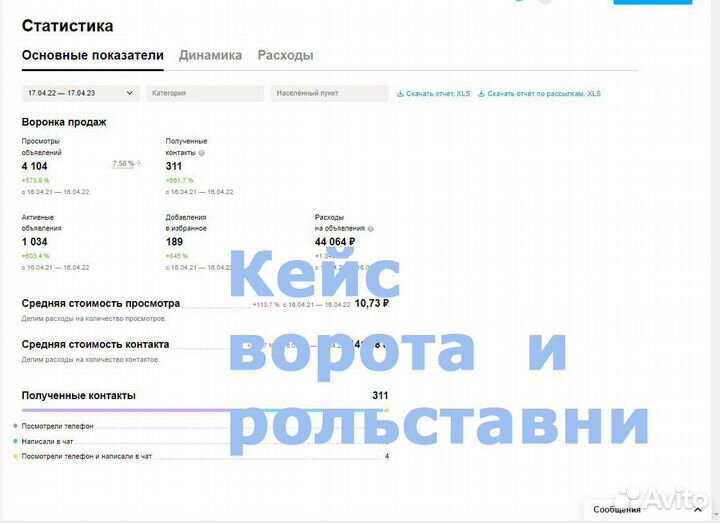Open the Сообщения chat panel
Image resolution: width=720 pixels, height=524 pixels.
pos(616,510)
